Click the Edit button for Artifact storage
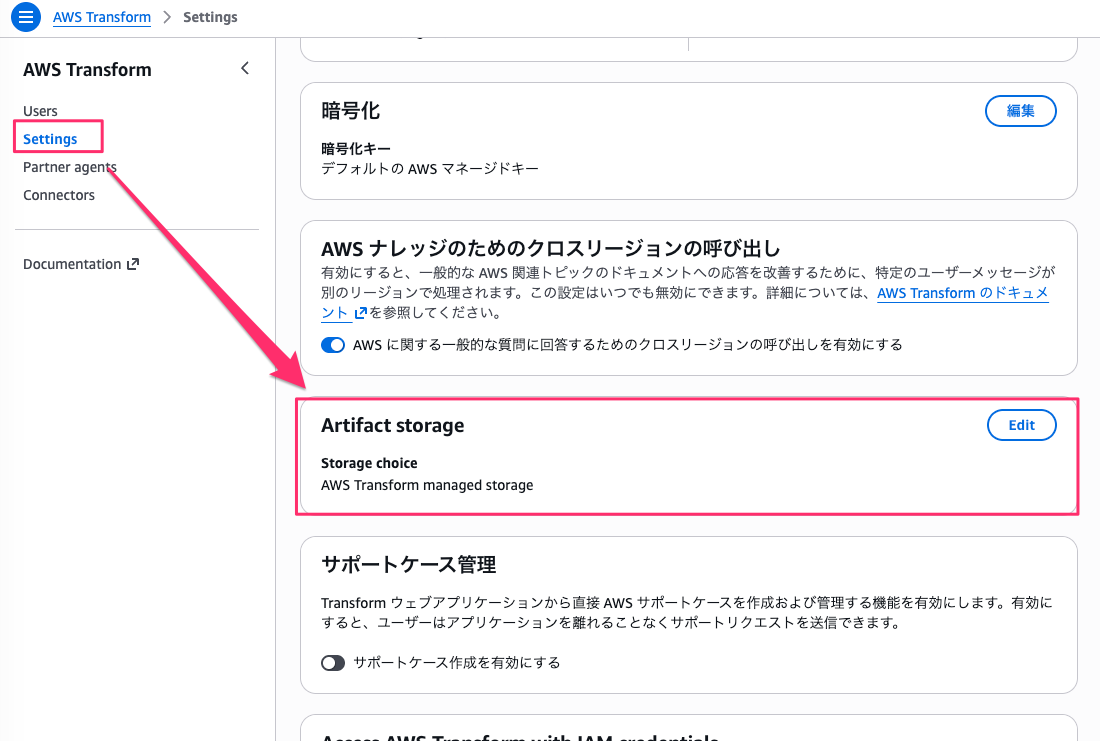The image size is (1100, 741). pyautogui.click(x=1021, y=425)
